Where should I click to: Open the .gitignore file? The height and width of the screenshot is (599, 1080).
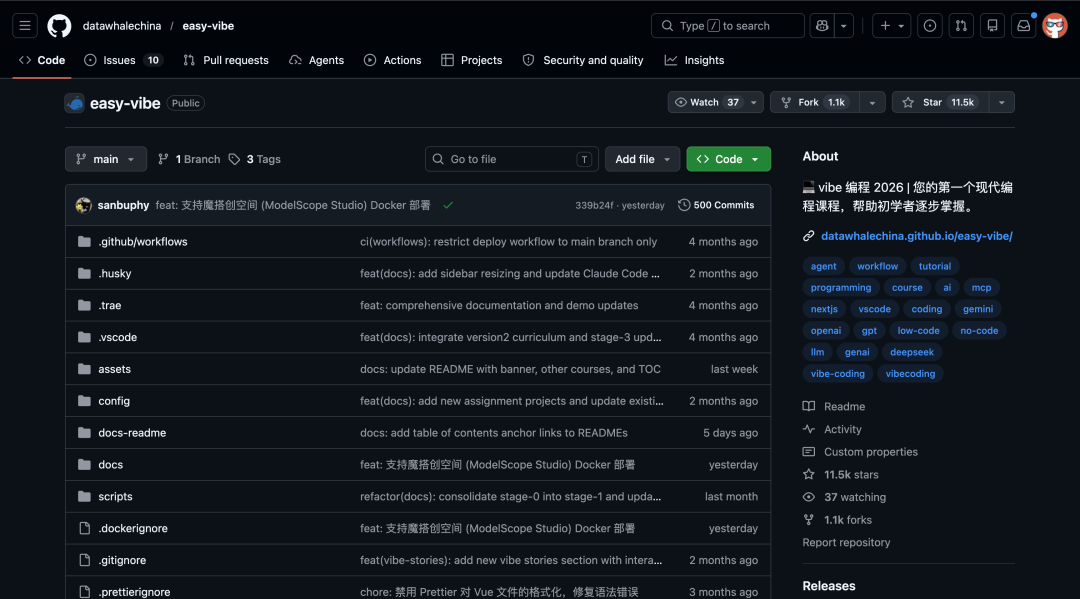[x=122, y=560]
